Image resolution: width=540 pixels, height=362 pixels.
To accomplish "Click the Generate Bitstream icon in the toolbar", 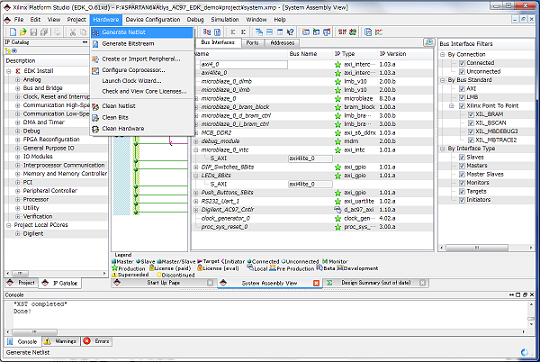I will tap(217, 32).
